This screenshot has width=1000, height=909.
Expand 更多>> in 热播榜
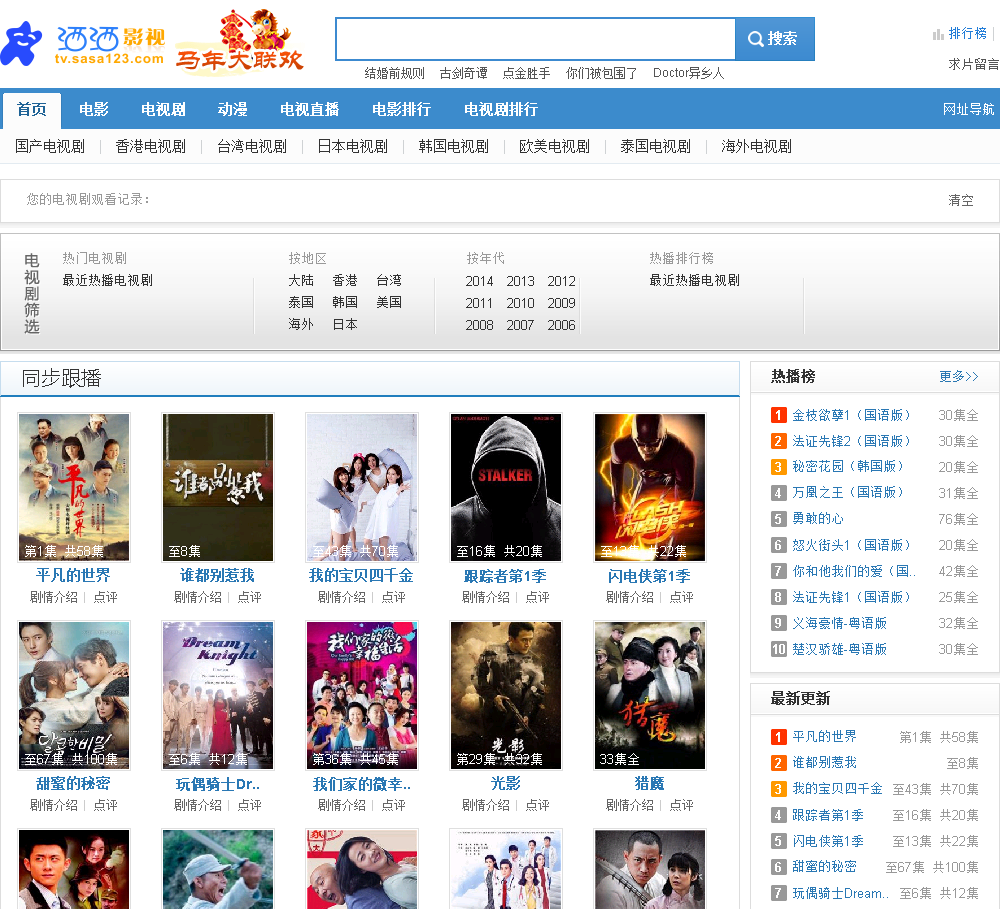(959, 376)
